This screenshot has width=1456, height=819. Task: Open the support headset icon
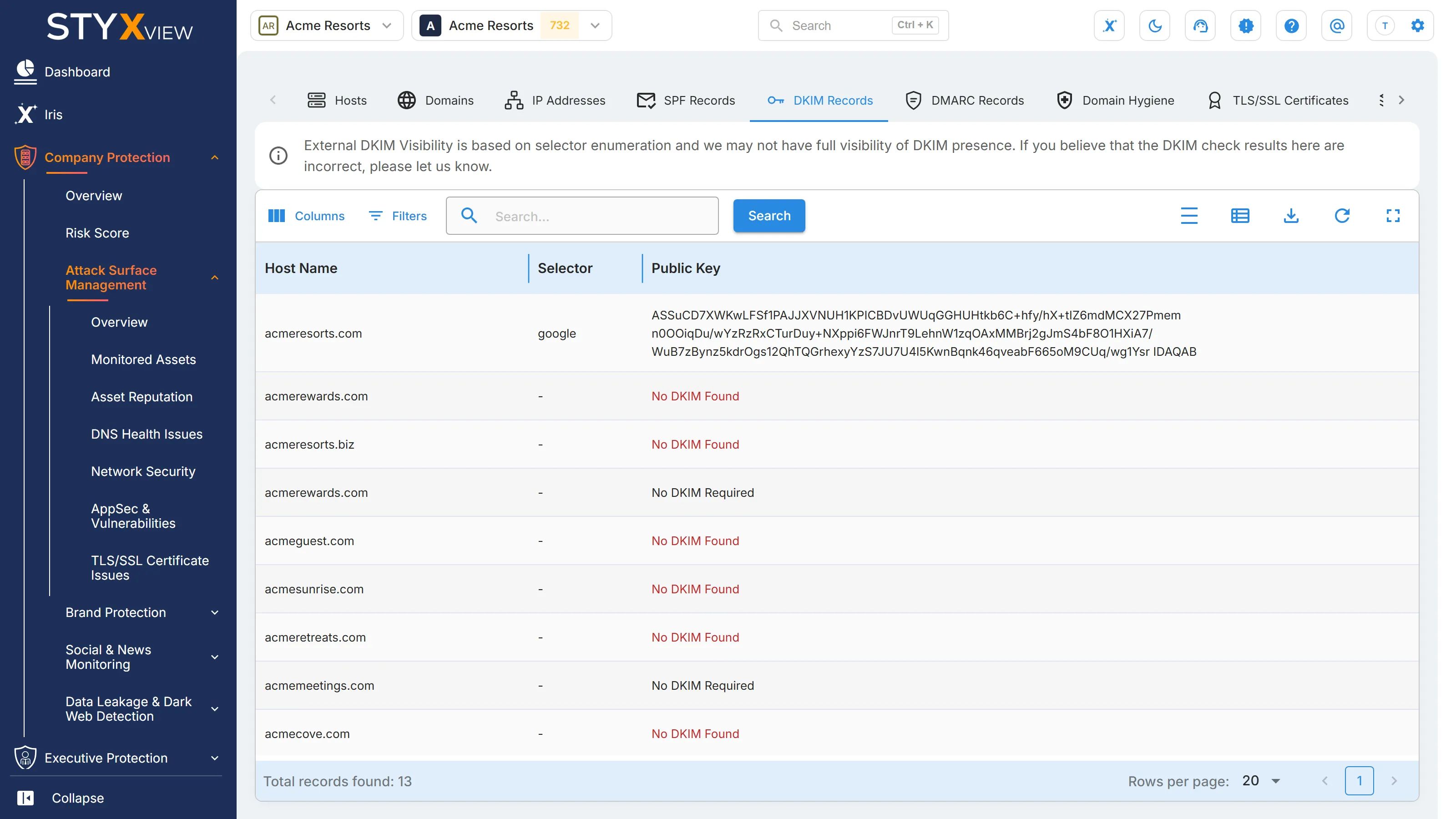pos(1200,25)
